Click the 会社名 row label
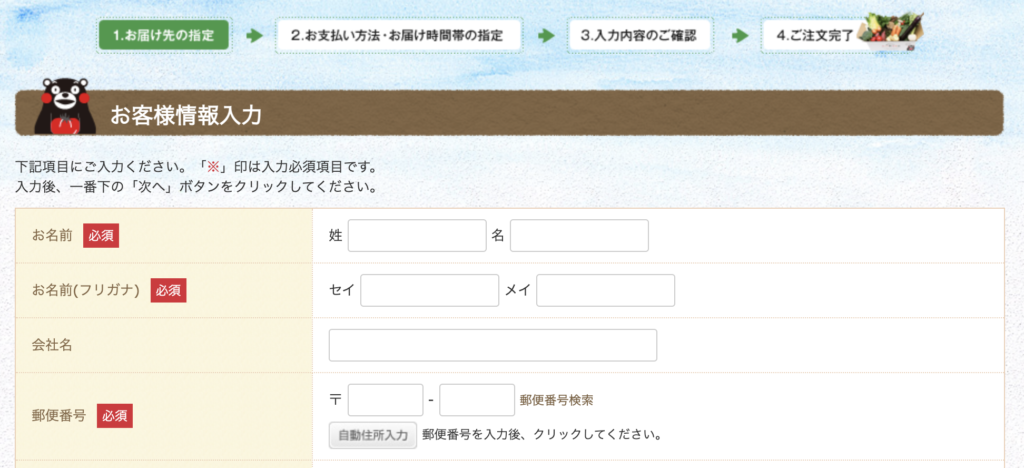Image resolution: width=1024 pixels, height=468 pixels. click(52, 345)
